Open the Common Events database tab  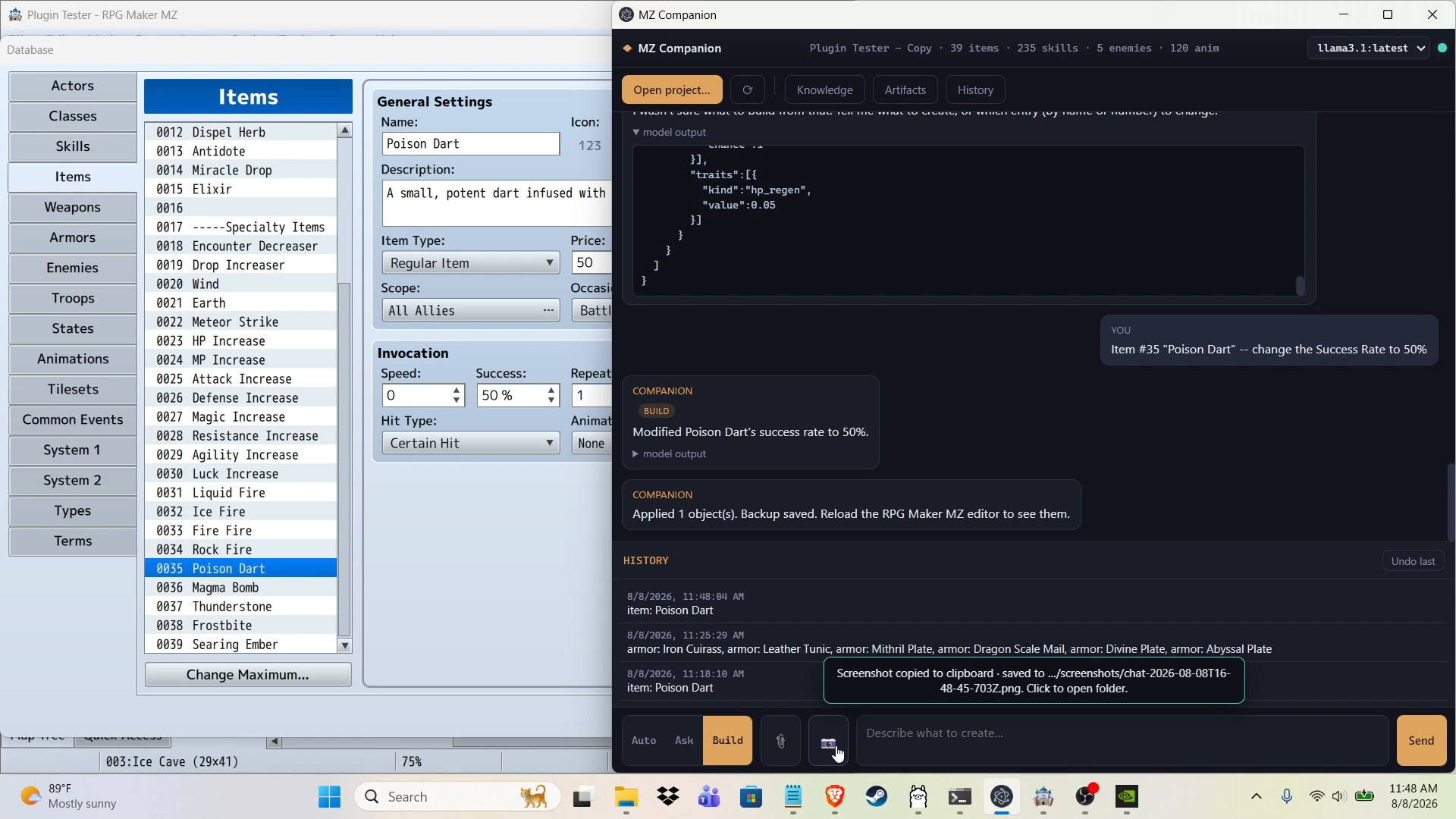(x=73, y=419)
